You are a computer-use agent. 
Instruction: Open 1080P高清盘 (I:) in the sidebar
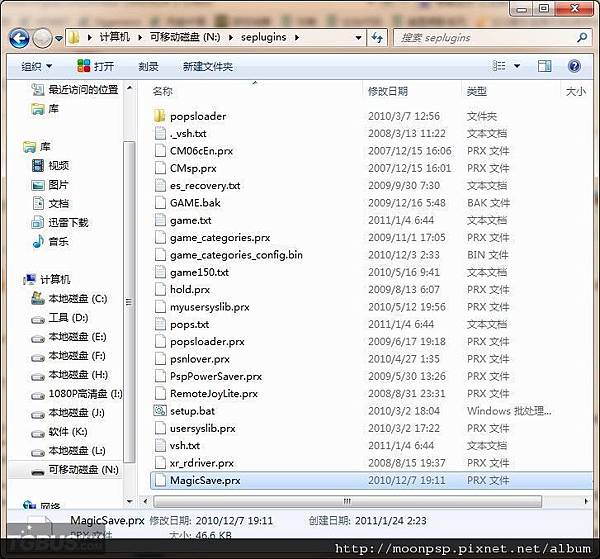pos(77,394)
